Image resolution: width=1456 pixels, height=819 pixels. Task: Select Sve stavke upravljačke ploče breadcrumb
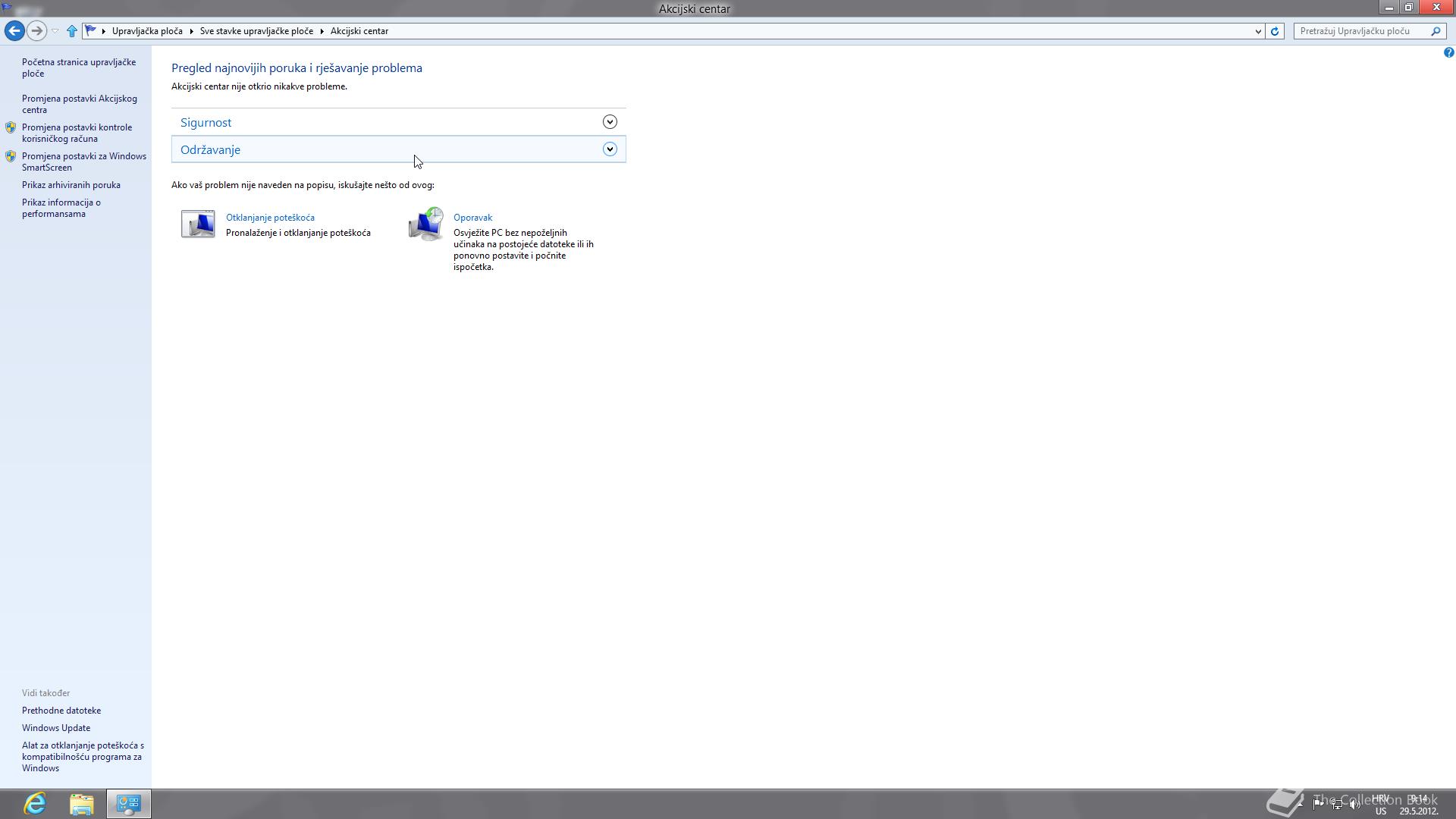click(256, 31)
